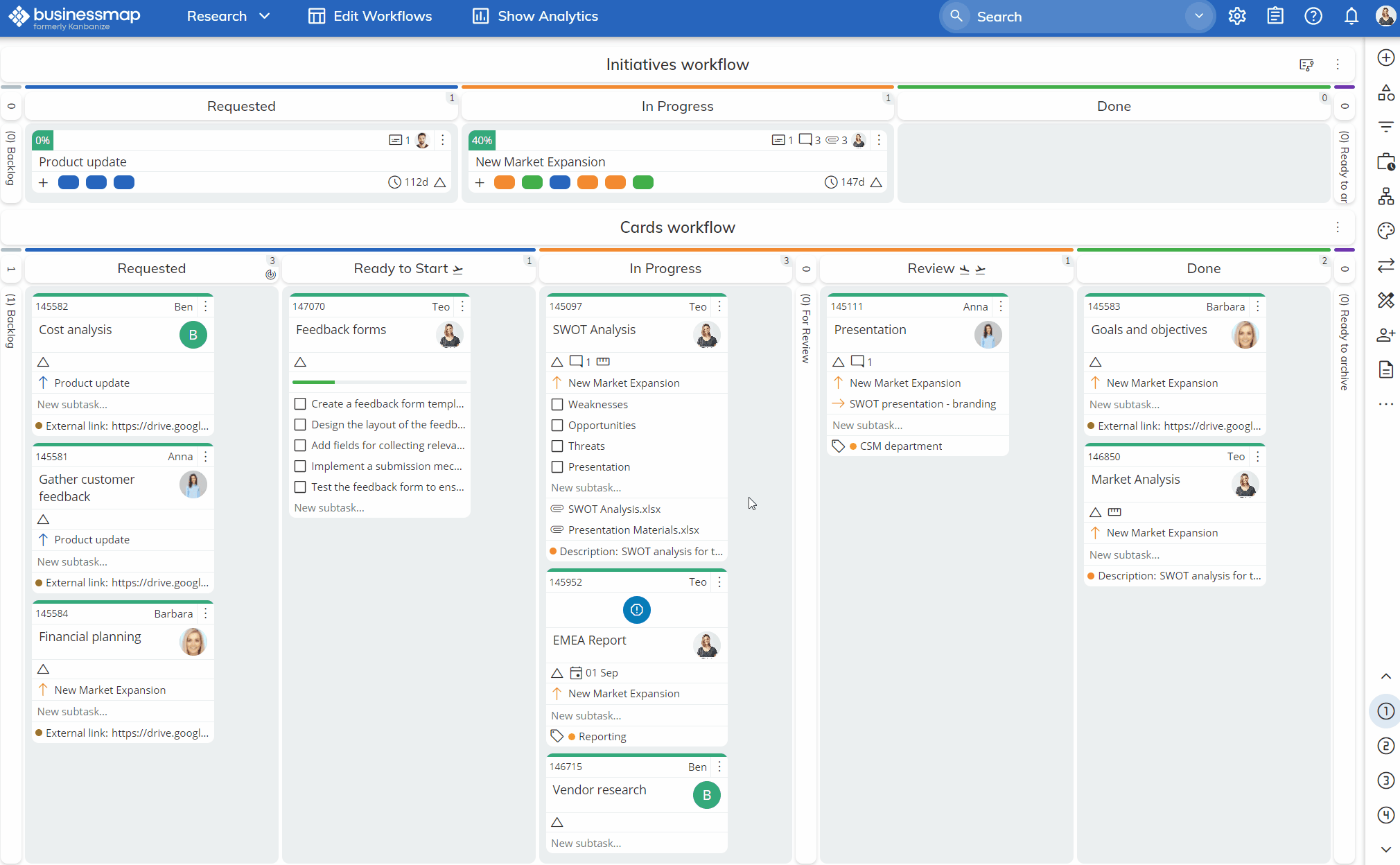Check the Weaknesses subtask checkbox
The height and width of the screenshot is (865, 1400).
coord(557,405)
